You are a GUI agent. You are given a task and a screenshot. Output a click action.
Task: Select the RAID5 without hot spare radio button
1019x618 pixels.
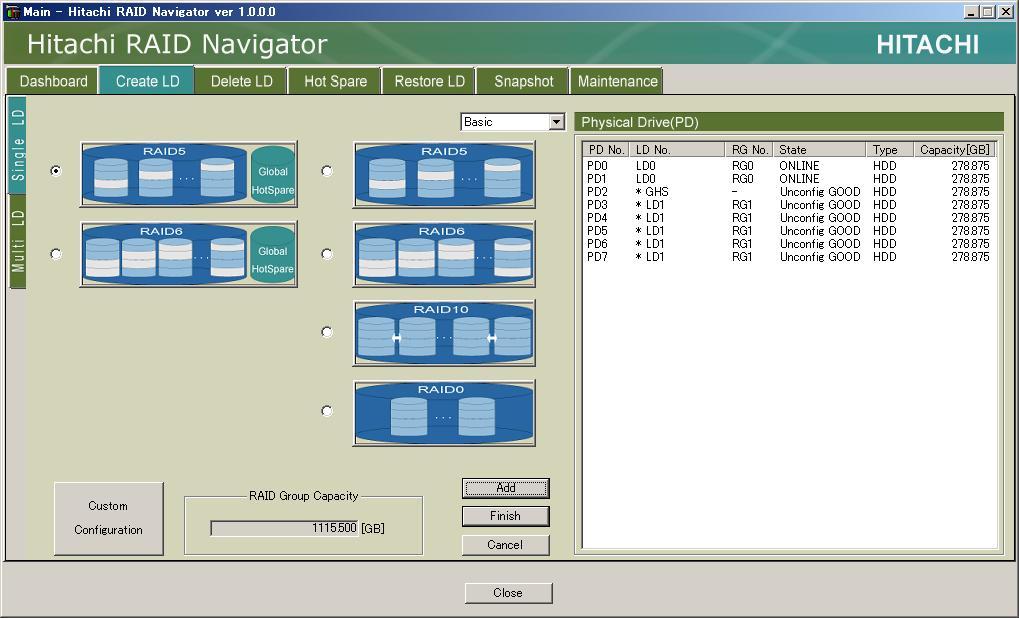[x=327, y=171]
